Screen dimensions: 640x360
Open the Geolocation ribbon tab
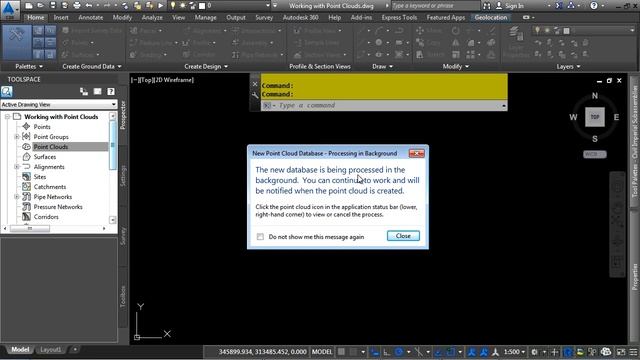coord(491,18)
